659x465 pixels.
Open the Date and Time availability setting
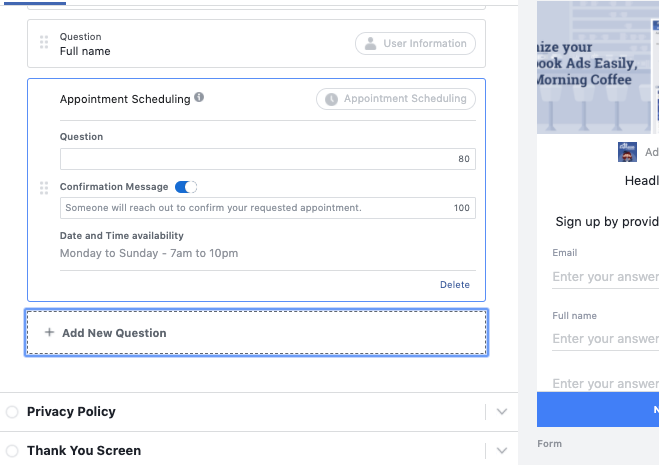[x=149, y=253]
